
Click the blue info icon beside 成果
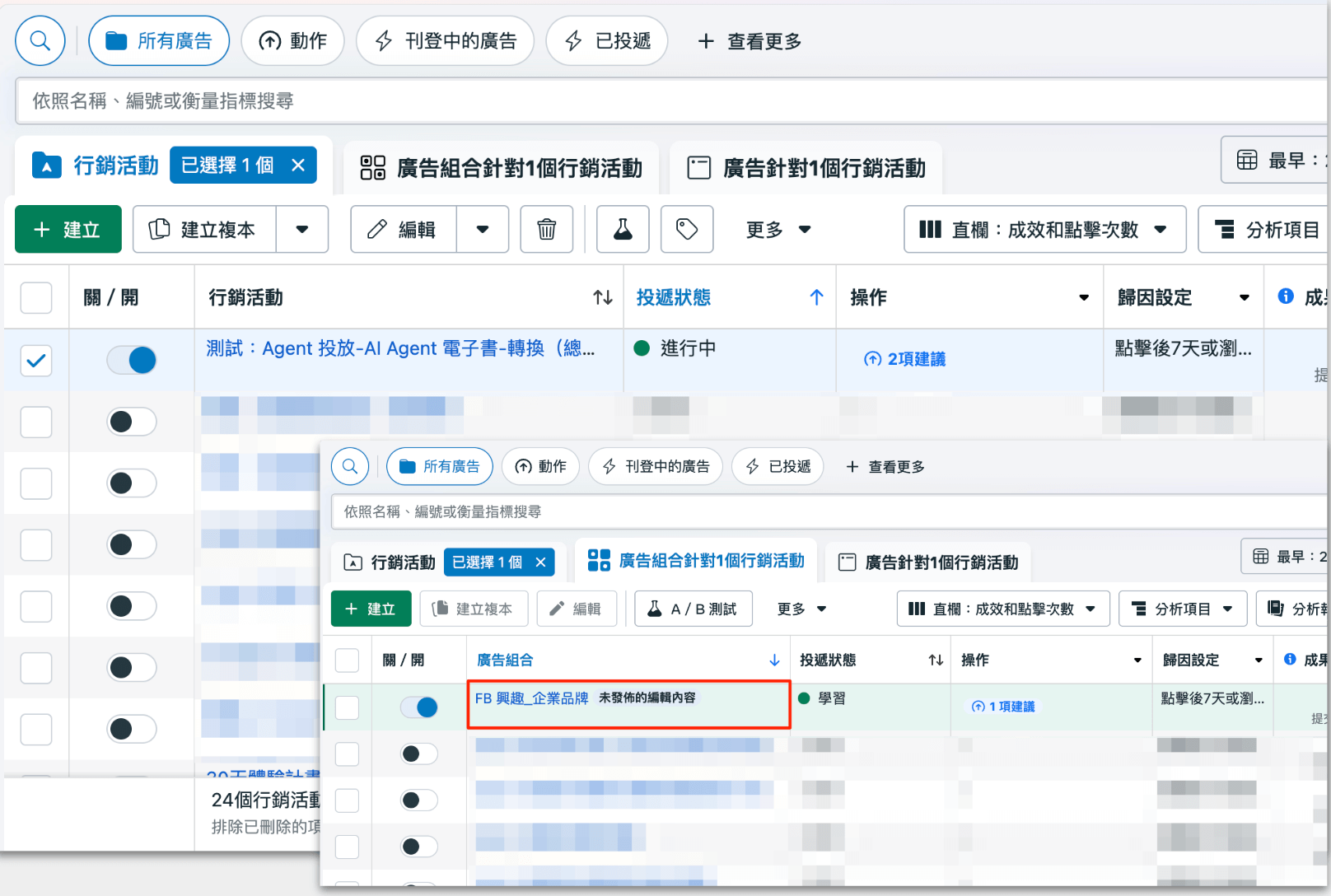1285,296
